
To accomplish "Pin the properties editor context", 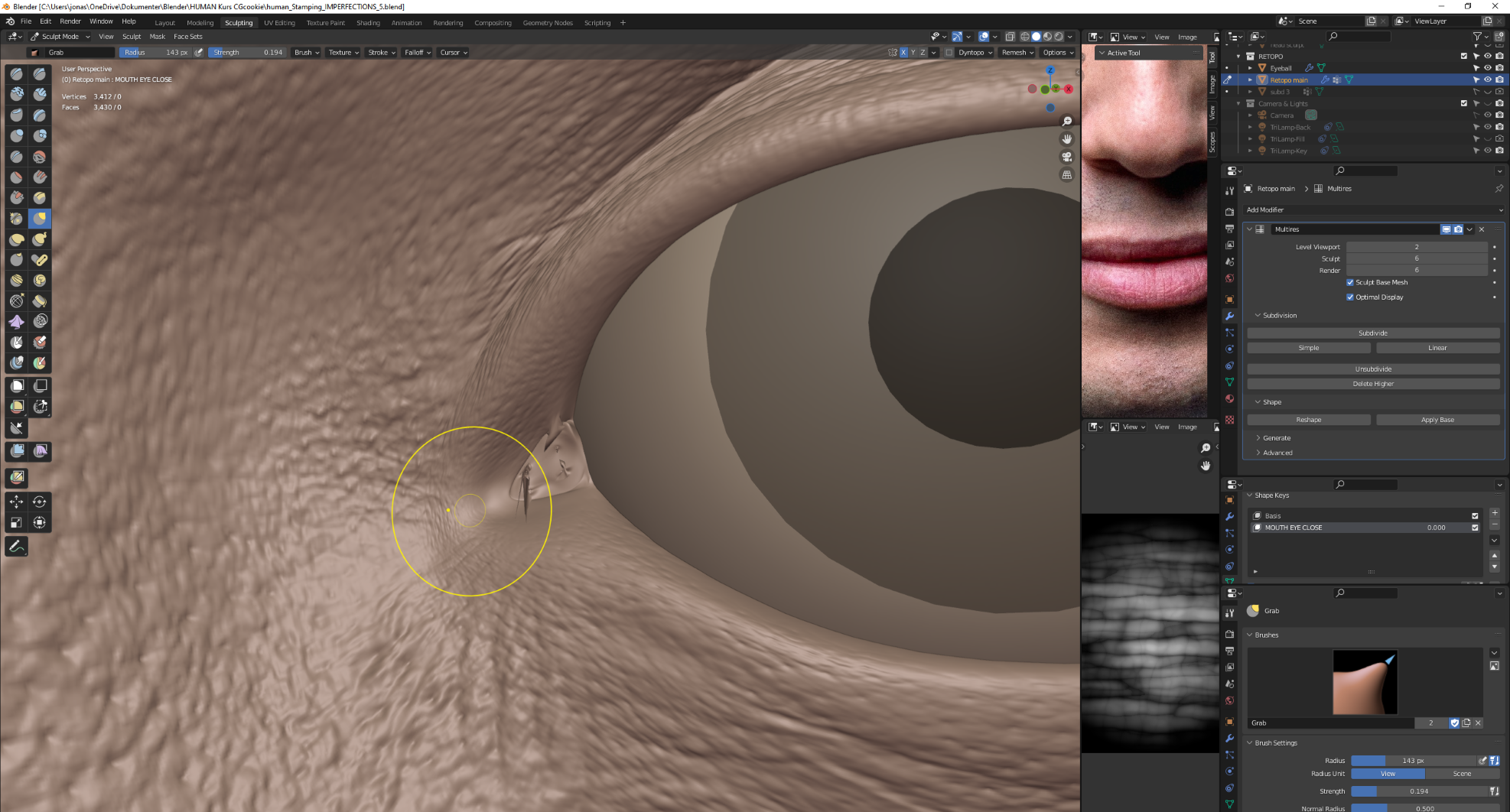I will tap(1499, 189).
